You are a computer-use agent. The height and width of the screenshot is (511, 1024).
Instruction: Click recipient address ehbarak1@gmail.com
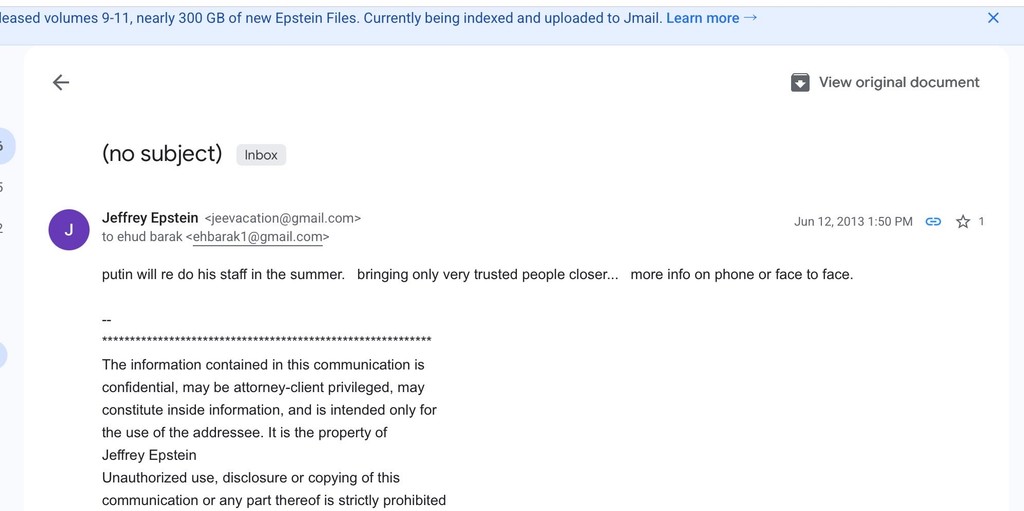257,237
